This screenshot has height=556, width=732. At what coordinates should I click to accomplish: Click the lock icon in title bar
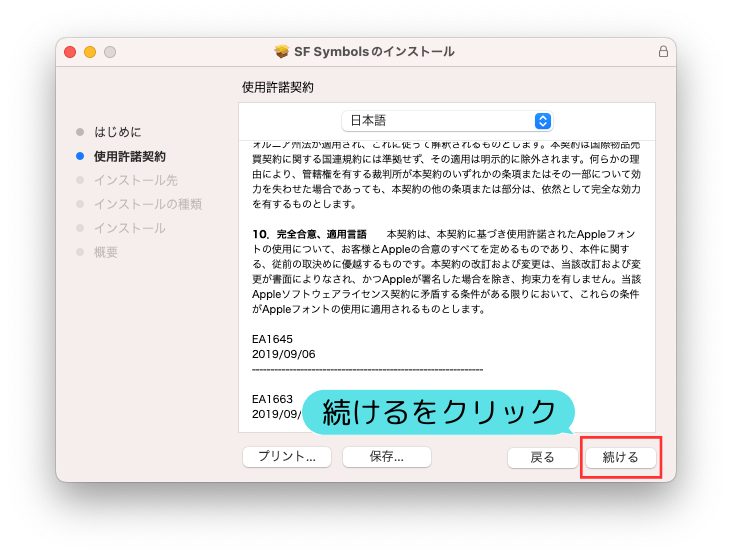click(663, 51)
